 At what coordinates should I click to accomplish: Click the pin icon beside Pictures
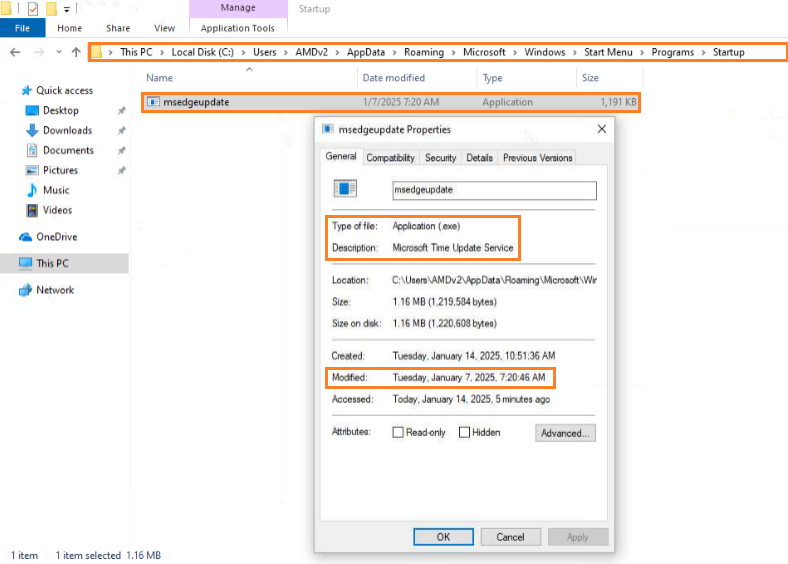pyautogui.click(x=122, y=170)
